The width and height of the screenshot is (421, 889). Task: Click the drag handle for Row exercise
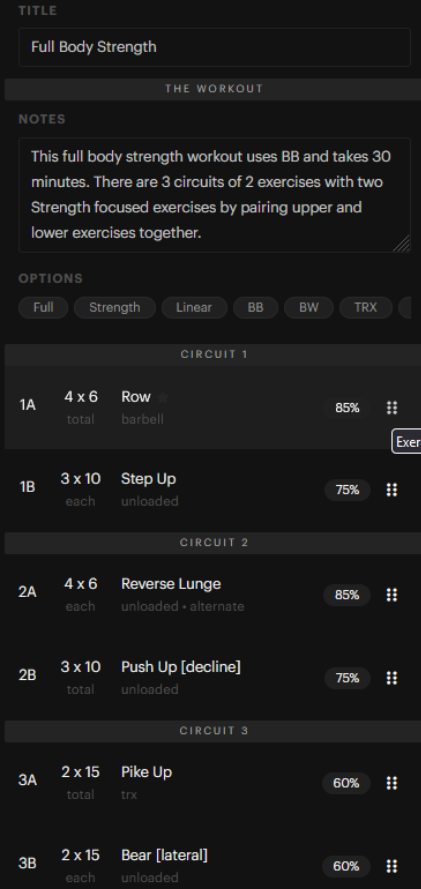[x=392, y=407]
